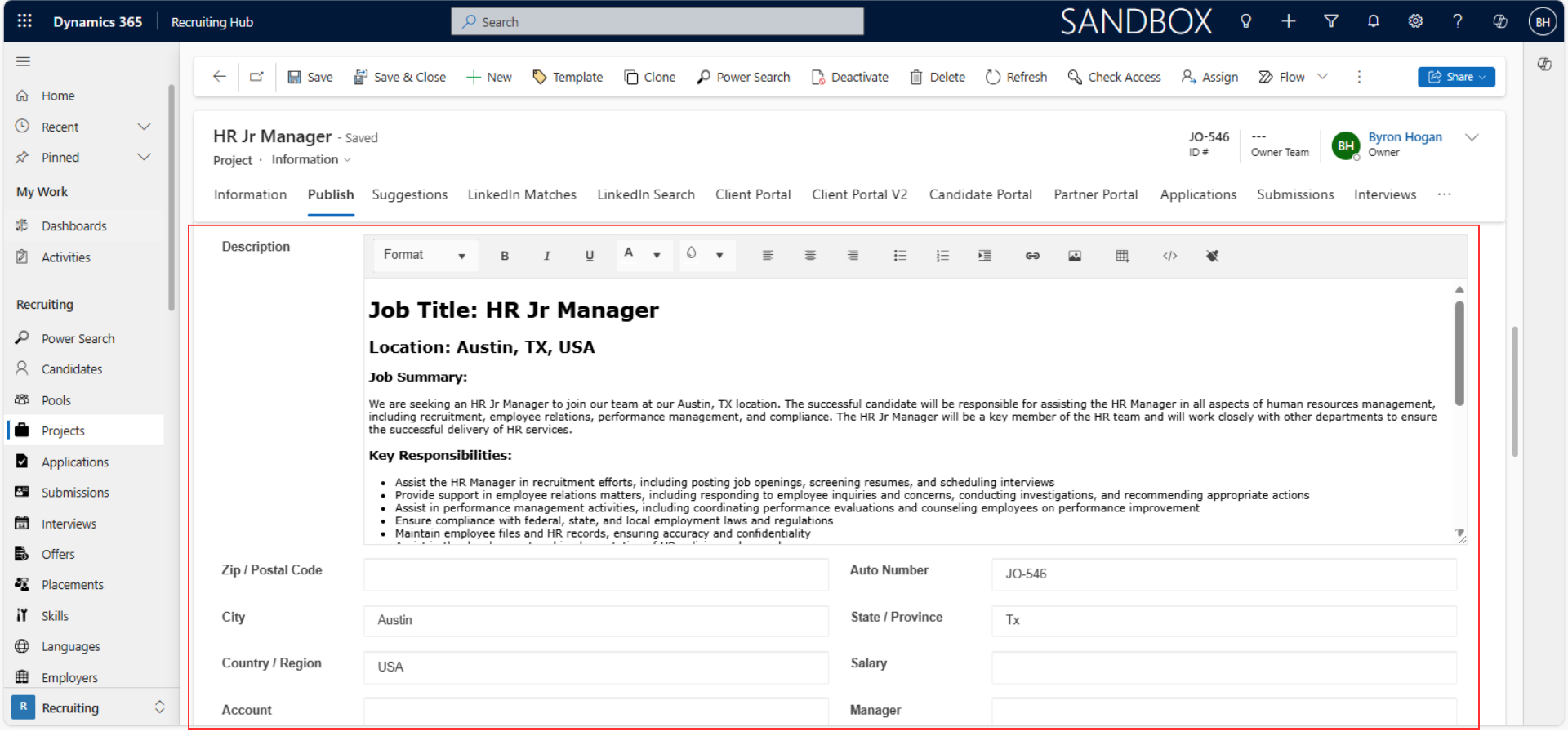Click Check Access command
The image size is (1568, 732).
(1114, 77)
